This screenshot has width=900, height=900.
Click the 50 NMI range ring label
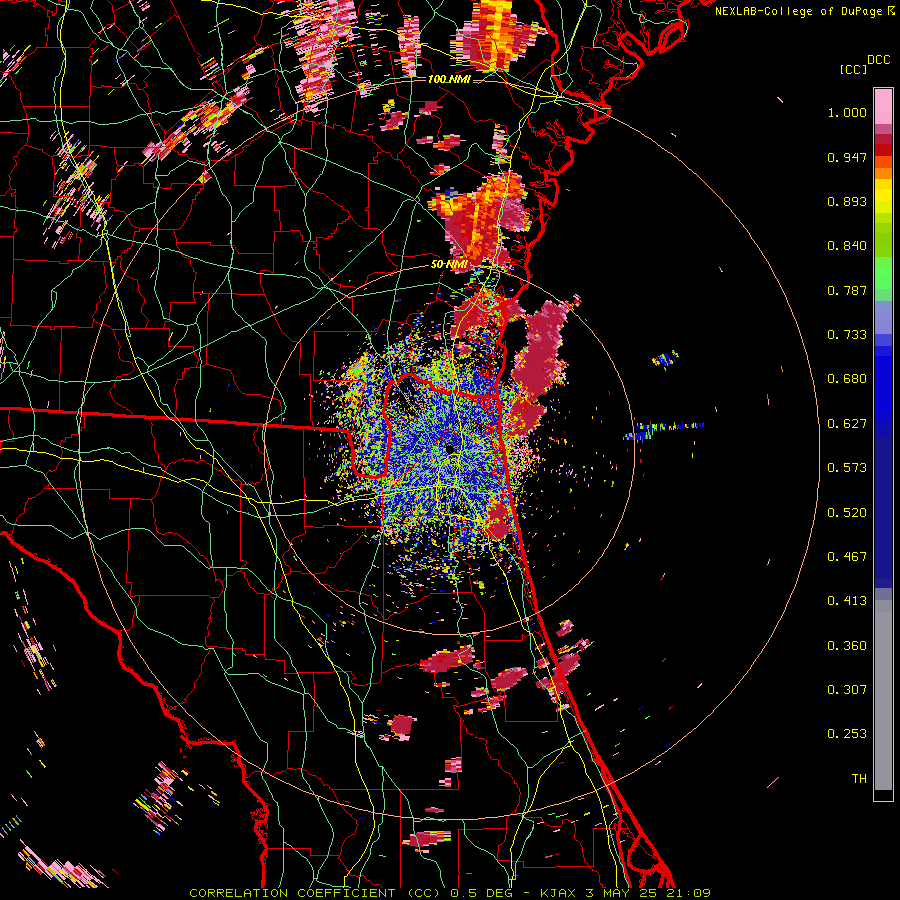click(449, 265)
